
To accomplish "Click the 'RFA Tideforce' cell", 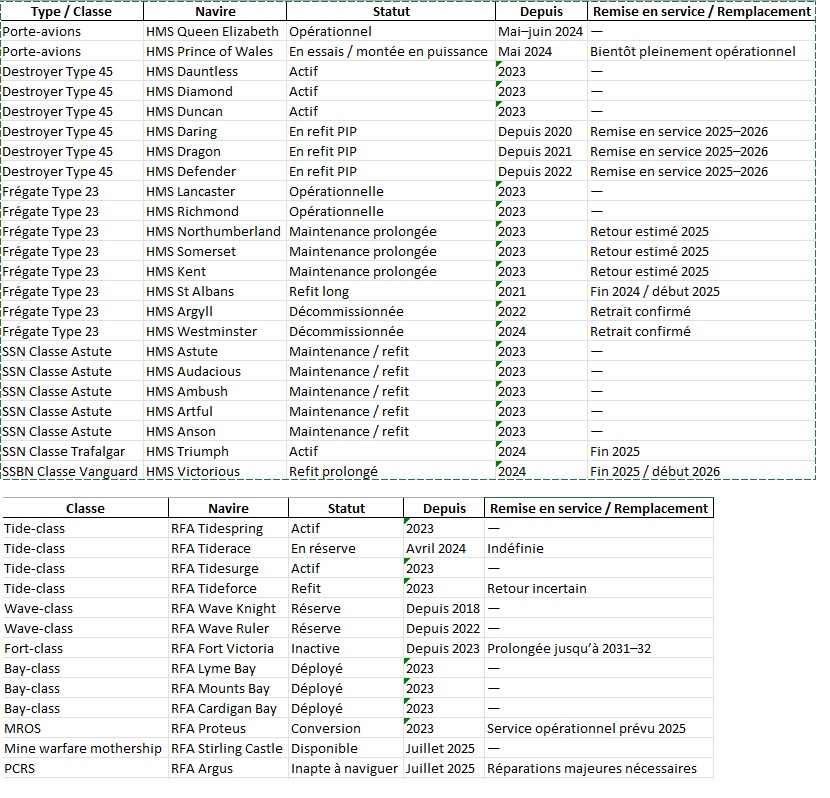I will (228, 589).
